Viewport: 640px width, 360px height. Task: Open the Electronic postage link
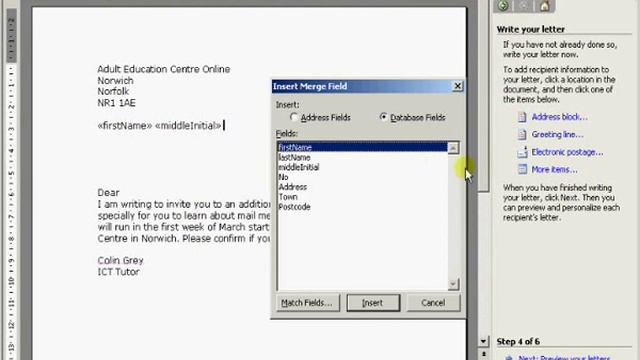coord(567,152)
